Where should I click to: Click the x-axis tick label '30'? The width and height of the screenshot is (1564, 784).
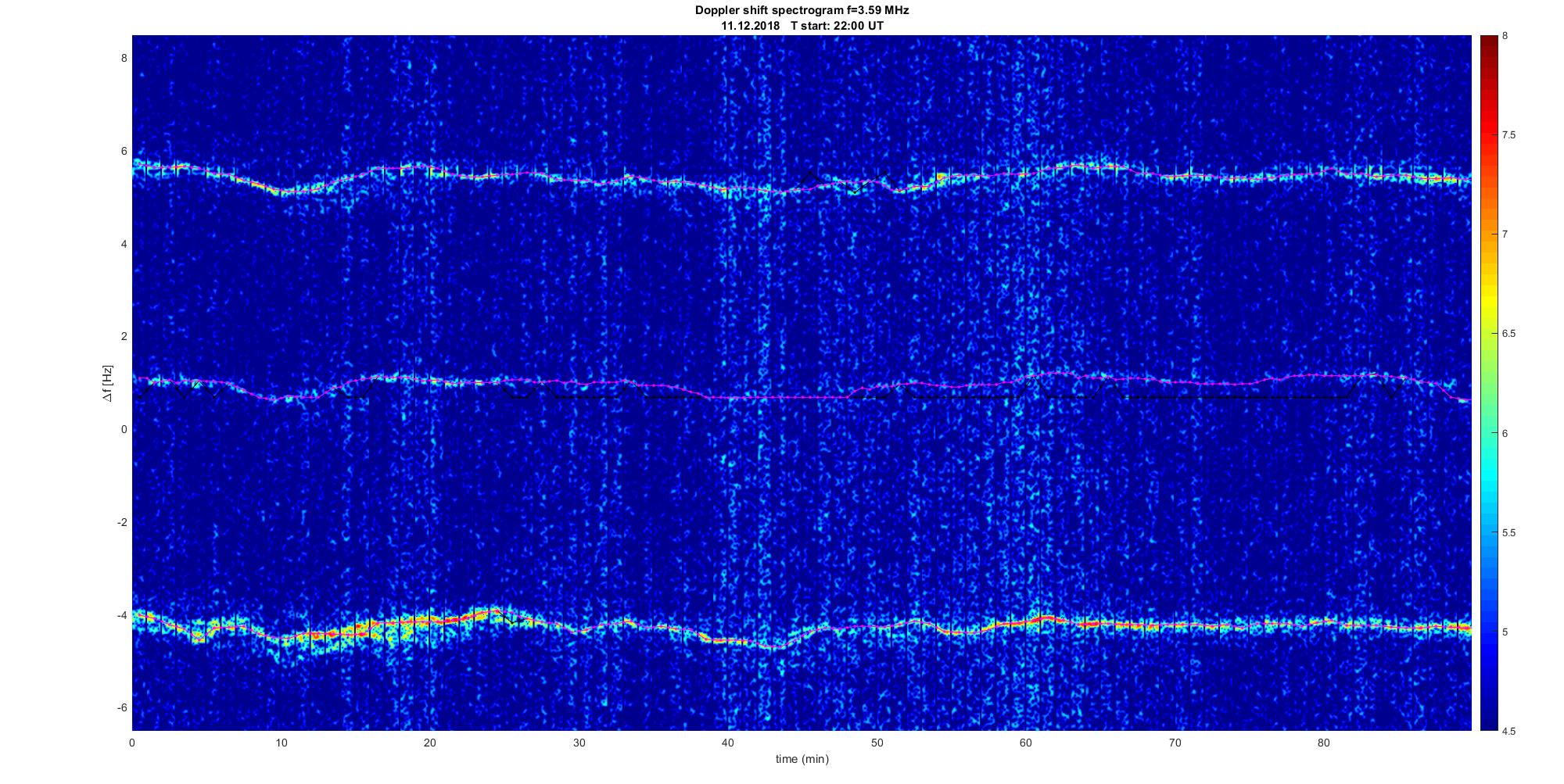579,743
